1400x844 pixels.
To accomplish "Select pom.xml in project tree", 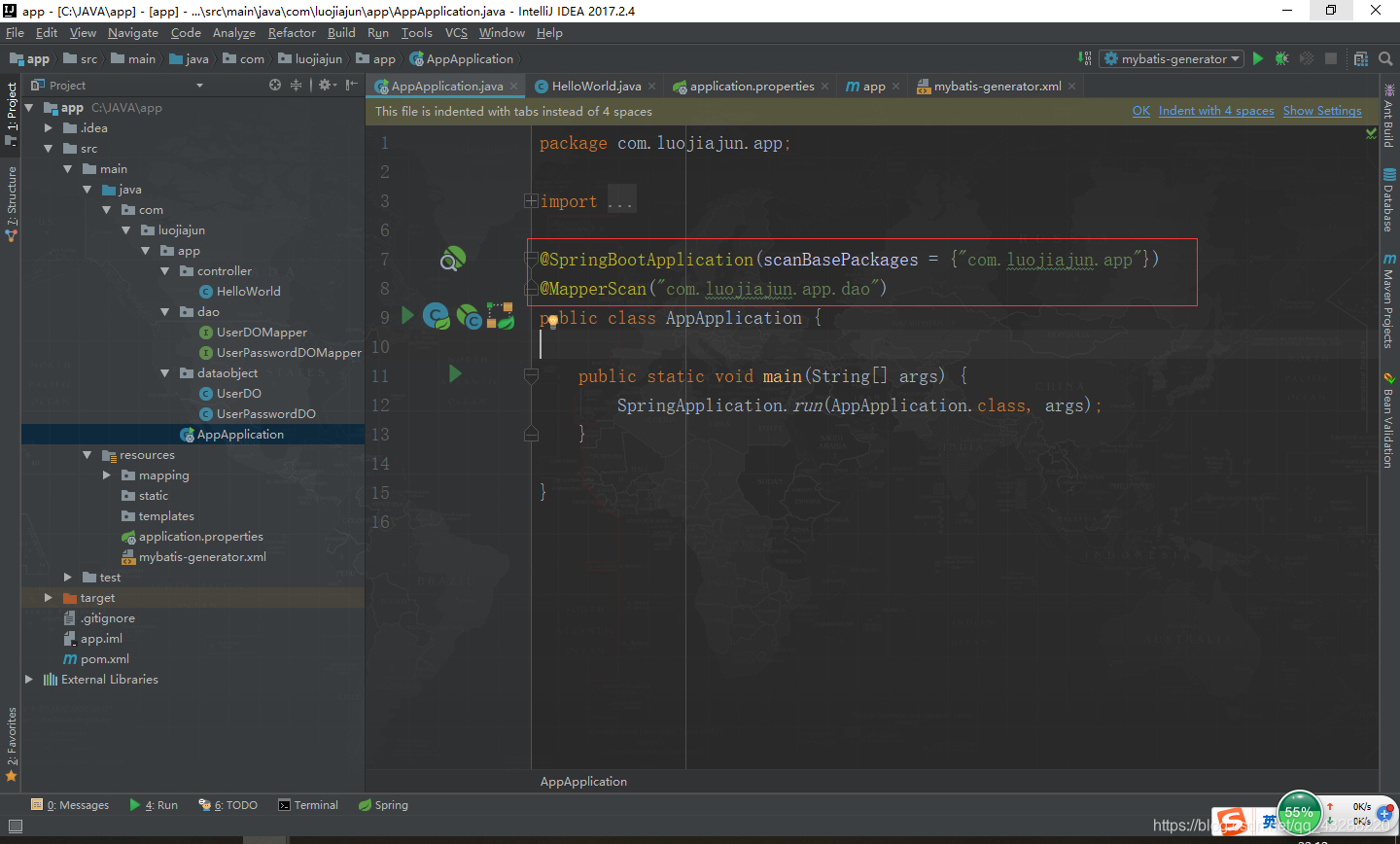I will click(x=104, y=659).
